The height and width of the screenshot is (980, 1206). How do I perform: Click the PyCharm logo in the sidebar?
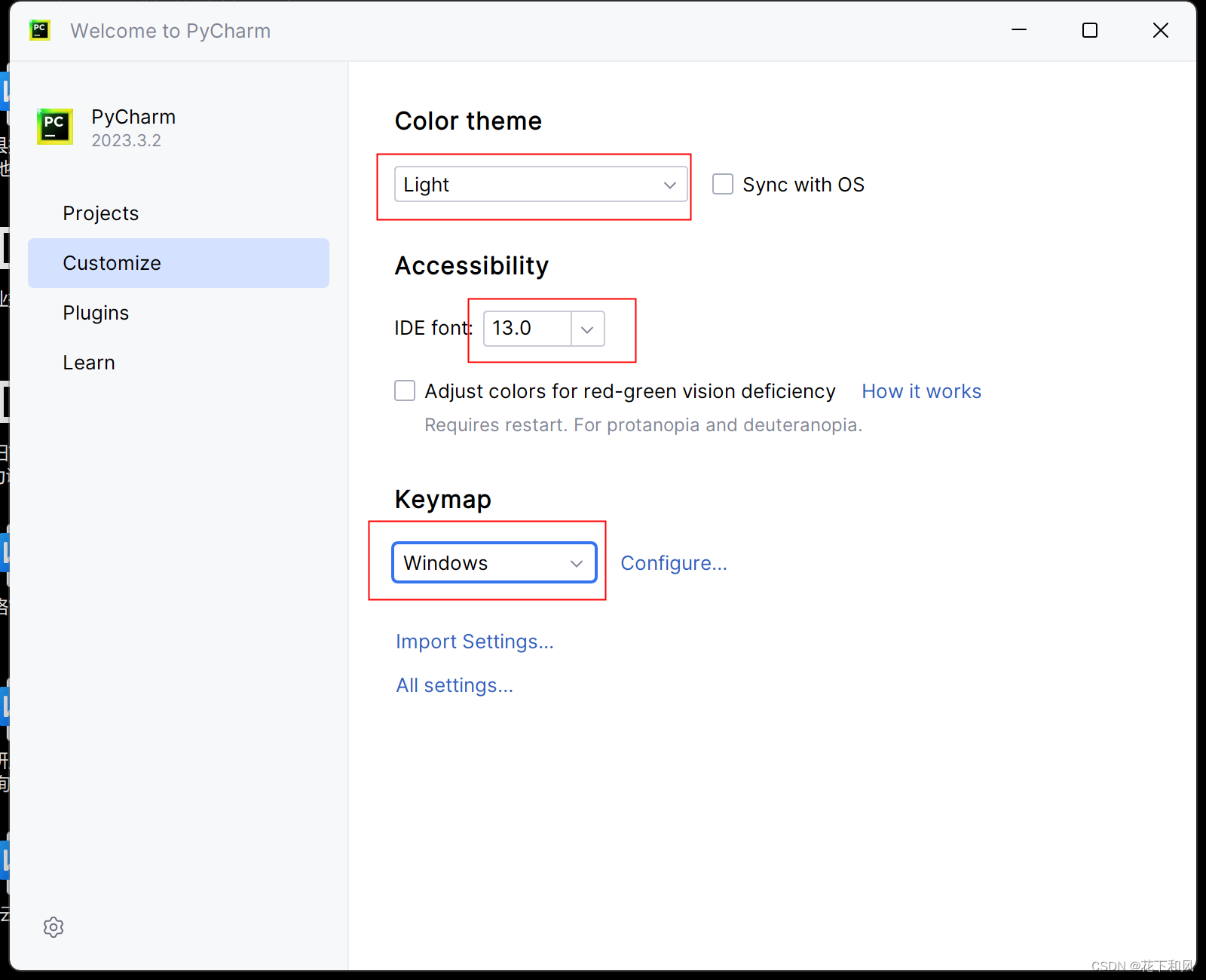click(55, 127)
